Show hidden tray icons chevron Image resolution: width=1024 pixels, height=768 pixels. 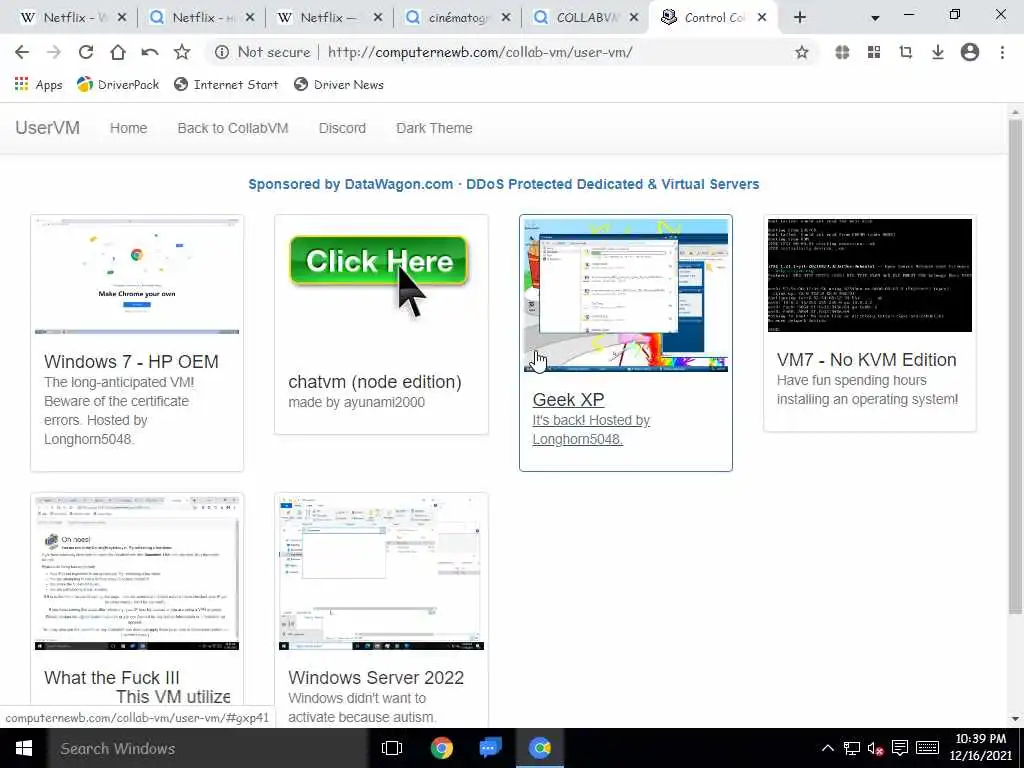[x=827, y=748]
